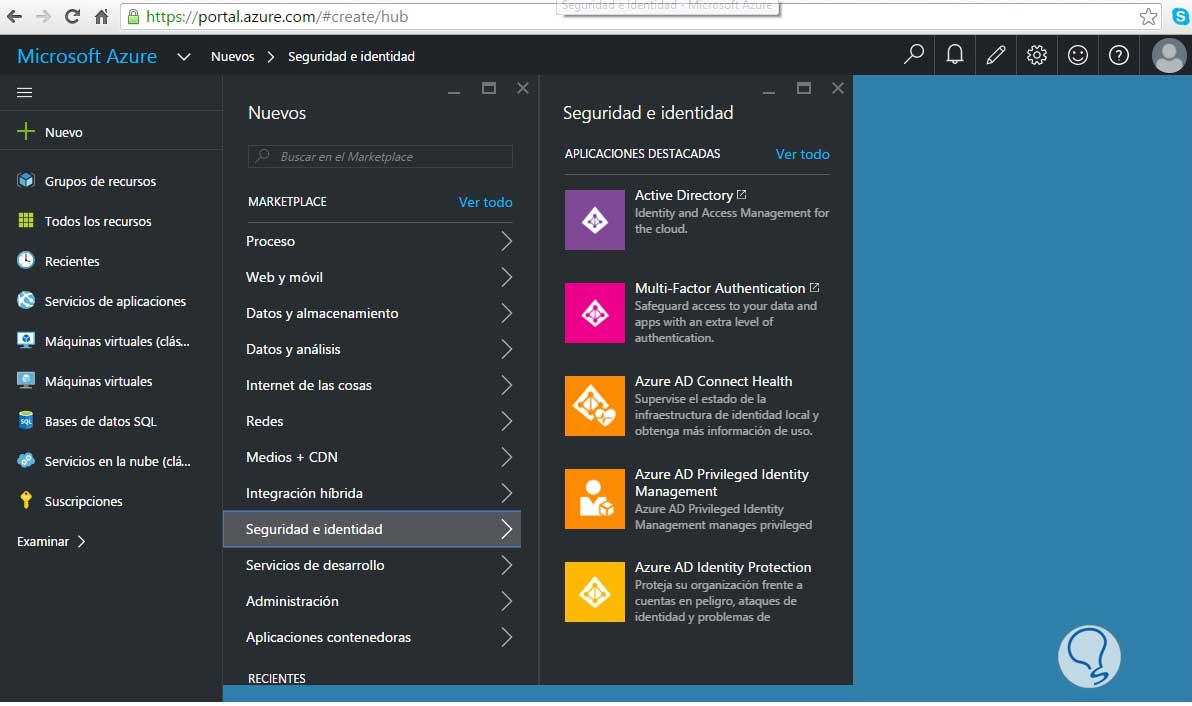The width and height of the screenshot is (1192, 706).
Task: Click the Microsoft Azure logo text
Action: coord(87,56)
